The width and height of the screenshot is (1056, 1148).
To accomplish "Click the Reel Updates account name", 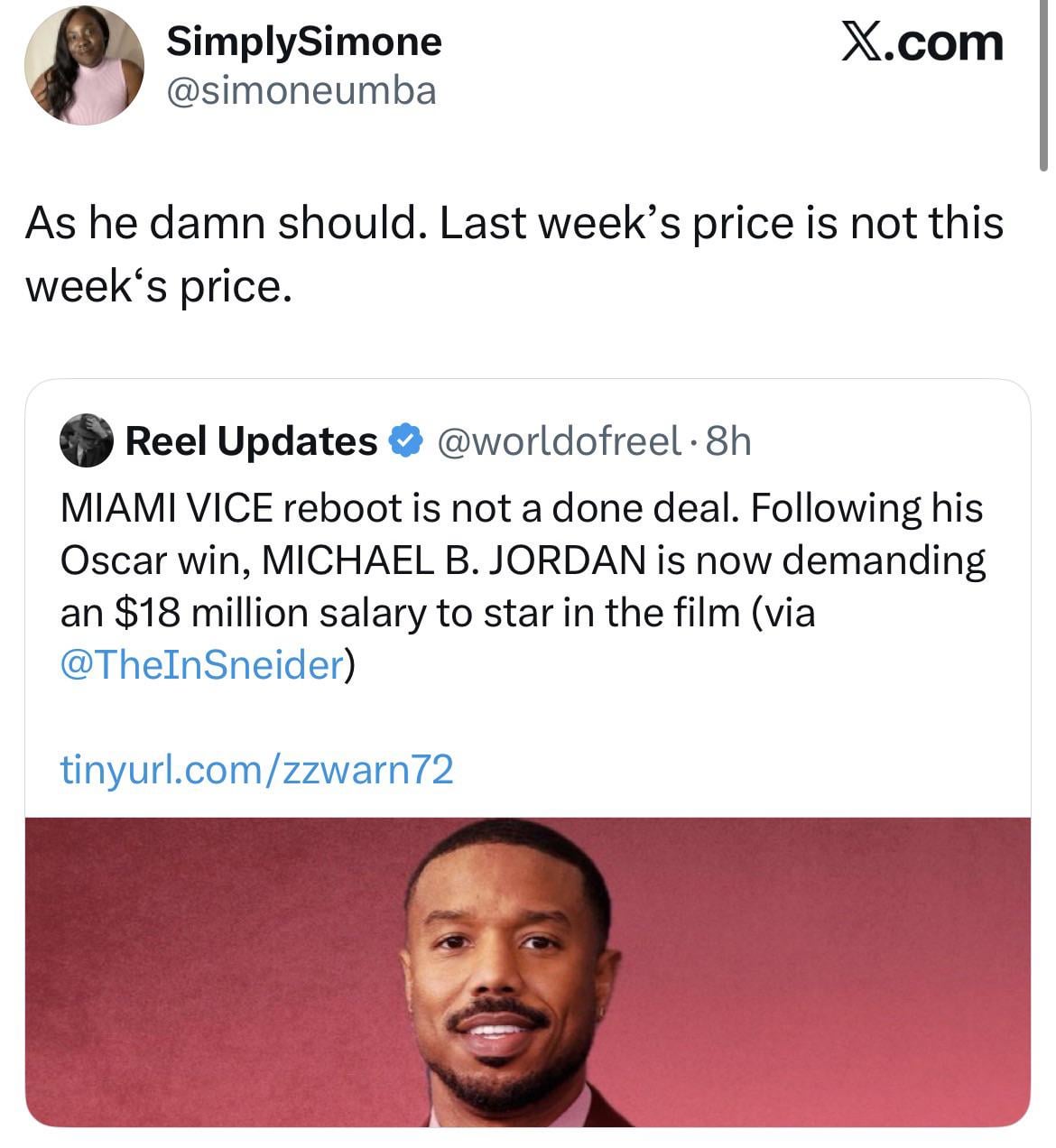I will tap(251, 440).
